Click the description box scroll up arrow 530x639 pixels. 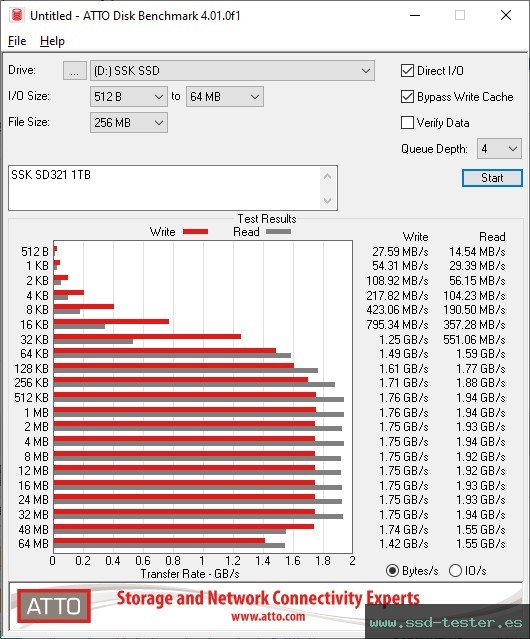[328, 177]
